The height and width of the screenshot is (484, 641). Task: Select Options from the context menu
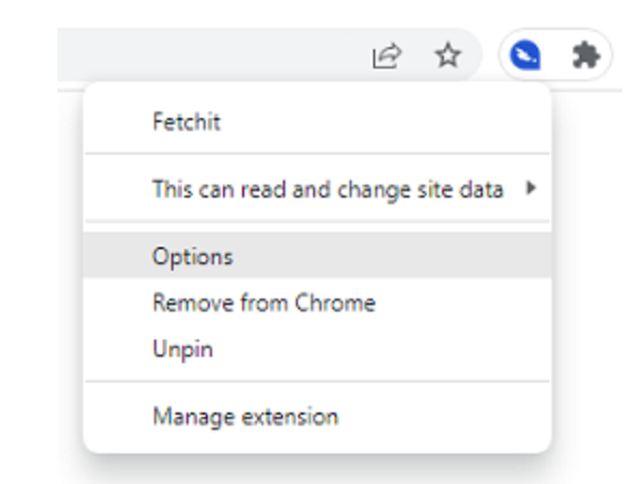click(192, 257)
